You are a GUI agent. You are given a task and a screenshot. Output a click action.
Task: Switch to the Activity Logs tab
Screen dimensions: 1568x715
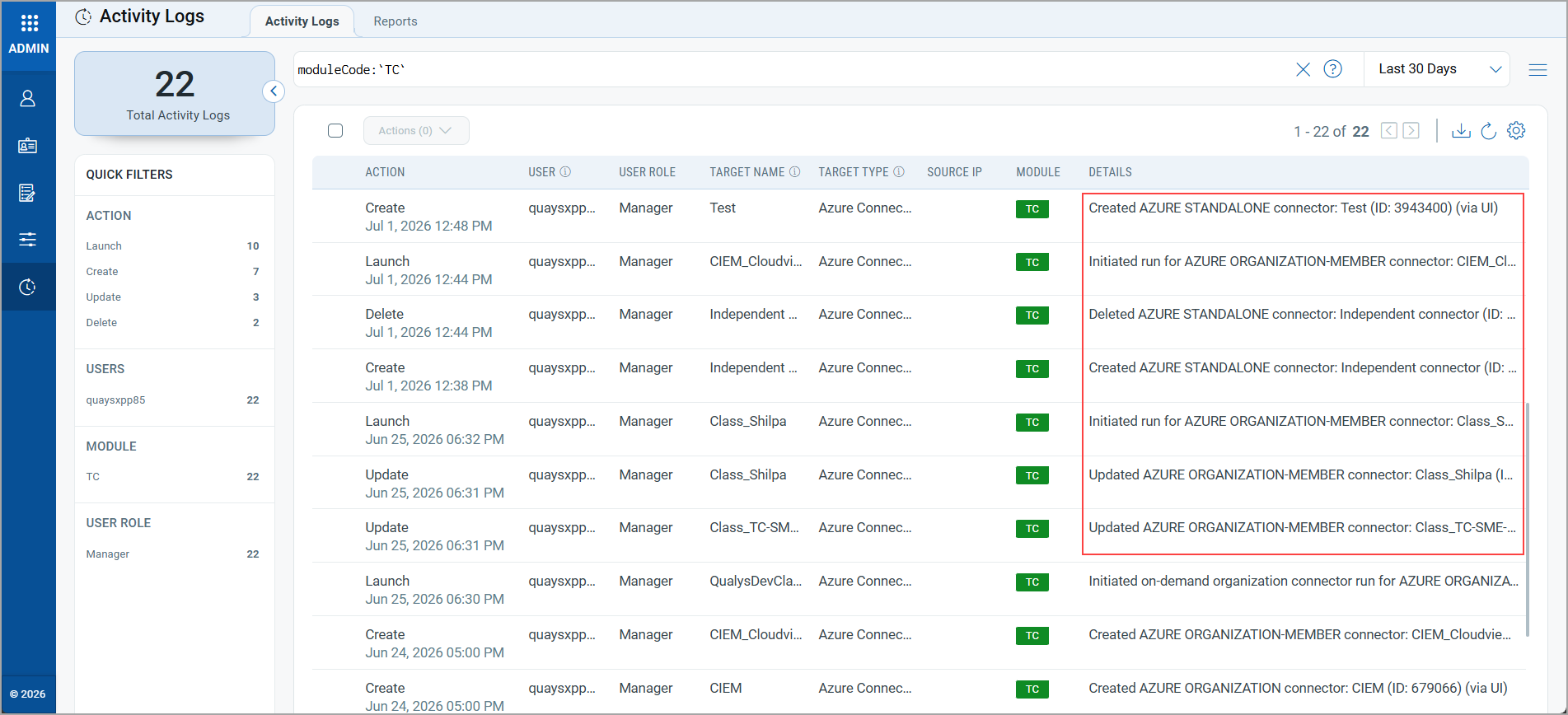[302, 21]
